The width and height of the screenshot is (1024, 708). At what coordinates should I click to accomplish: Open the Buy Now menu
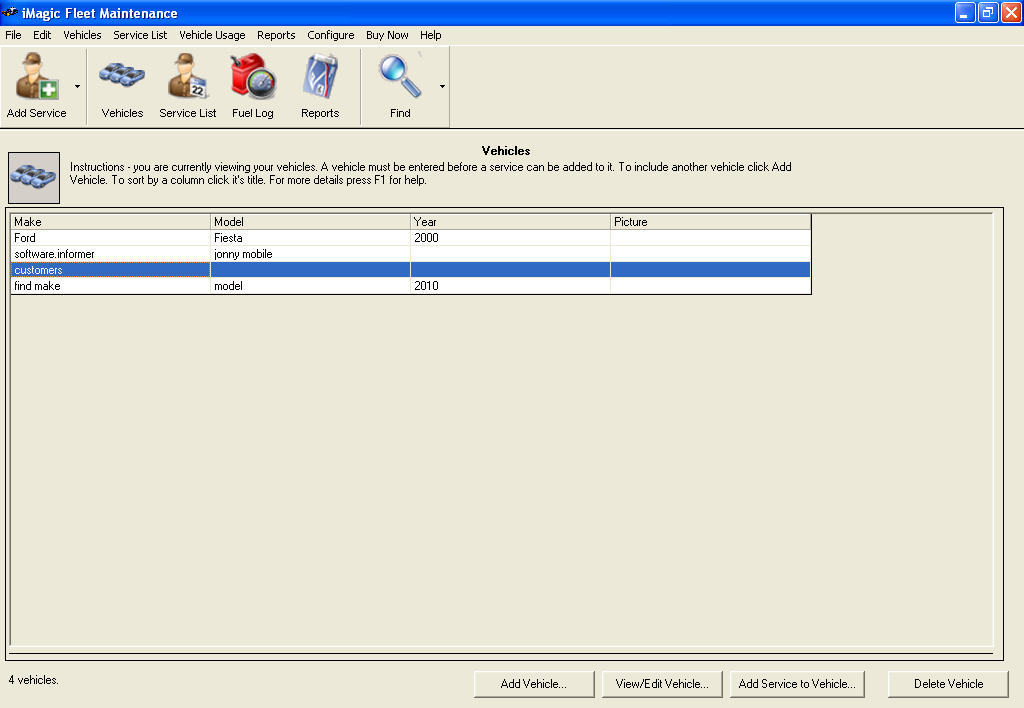coord(387,35)
